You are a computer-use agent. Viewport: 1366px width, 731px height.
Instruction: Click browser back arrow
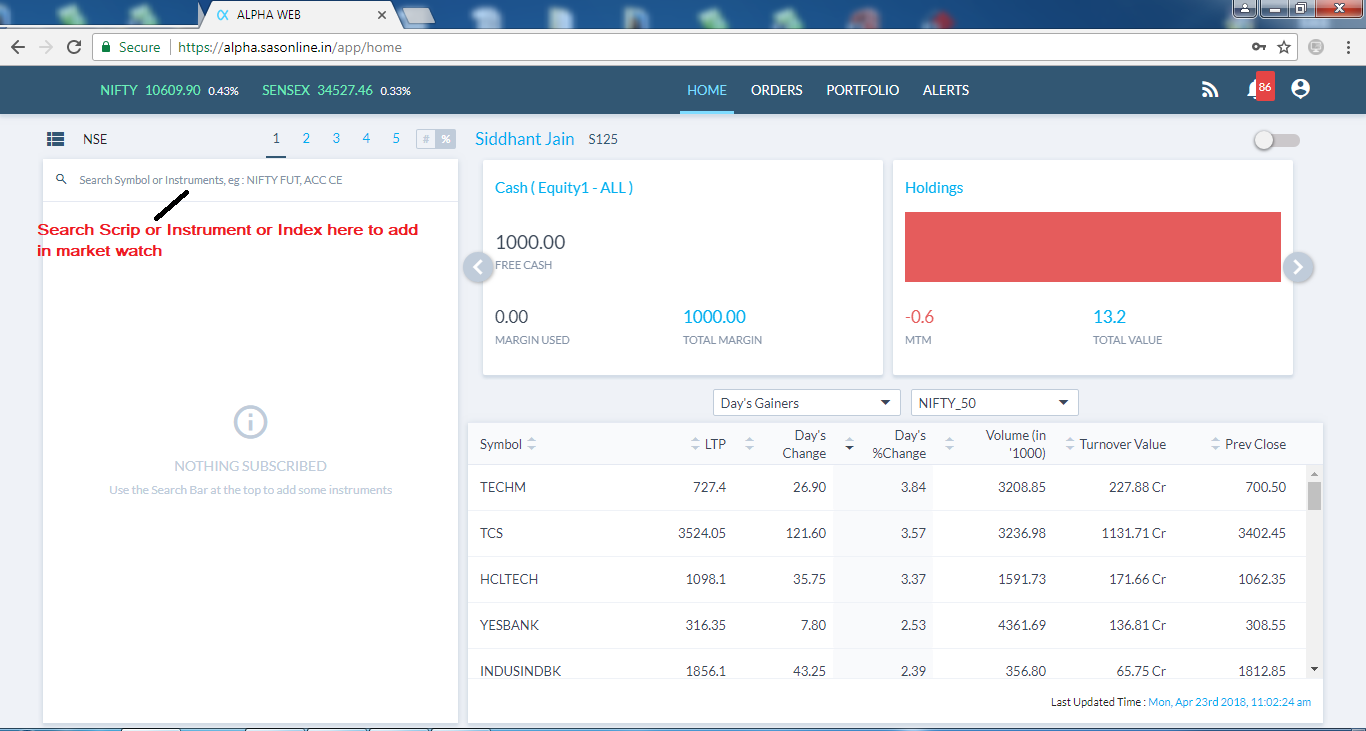pos(18,47)
